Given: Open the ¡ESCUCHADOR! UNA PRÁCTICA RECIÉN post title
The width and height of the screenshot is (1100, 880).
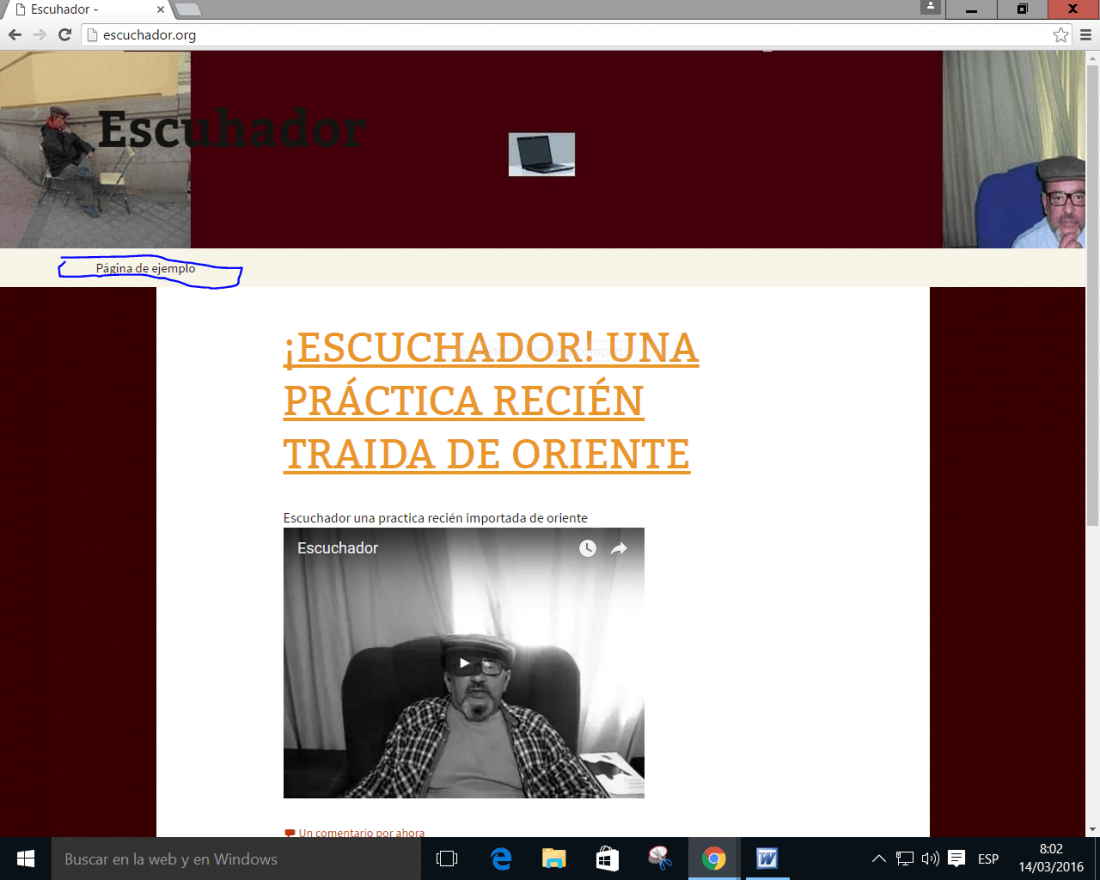Looking at the screenshot, I should 490,401.
